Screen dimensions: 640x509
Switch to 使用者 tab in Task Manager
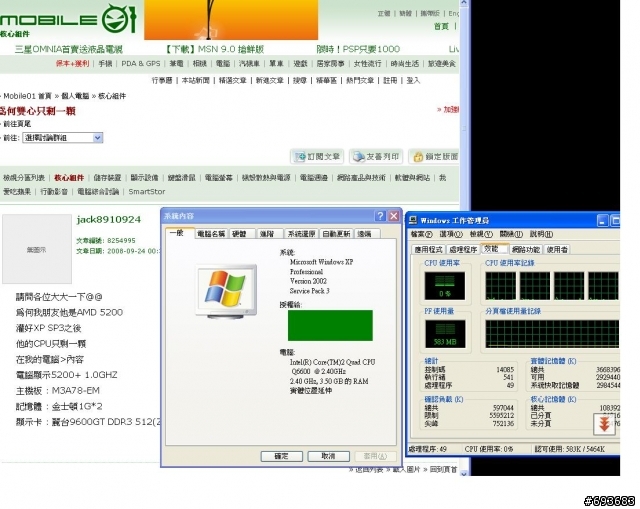(557, 250)
